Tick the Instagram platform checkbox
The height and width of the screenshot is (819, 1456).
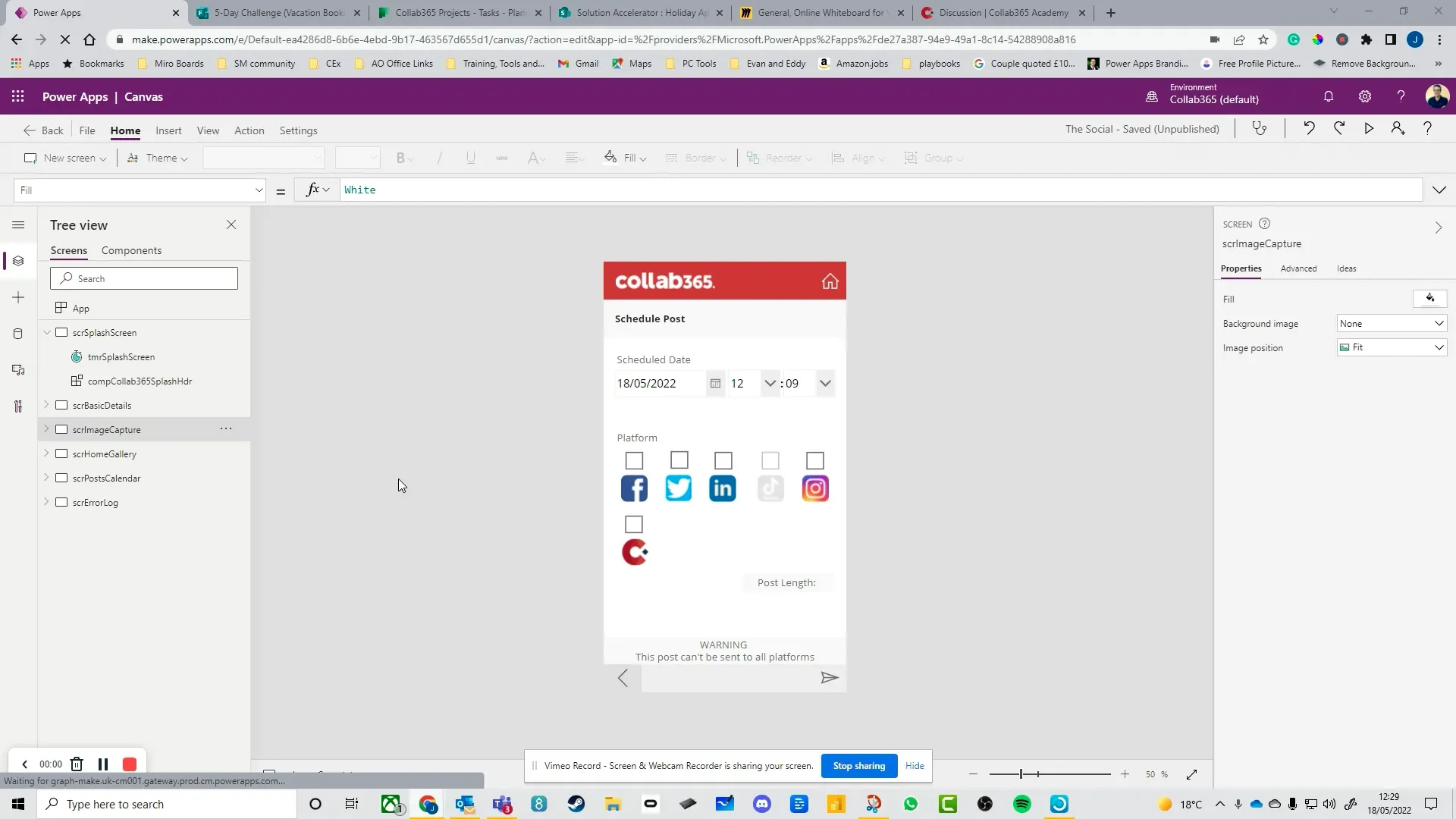click(814, 460)
